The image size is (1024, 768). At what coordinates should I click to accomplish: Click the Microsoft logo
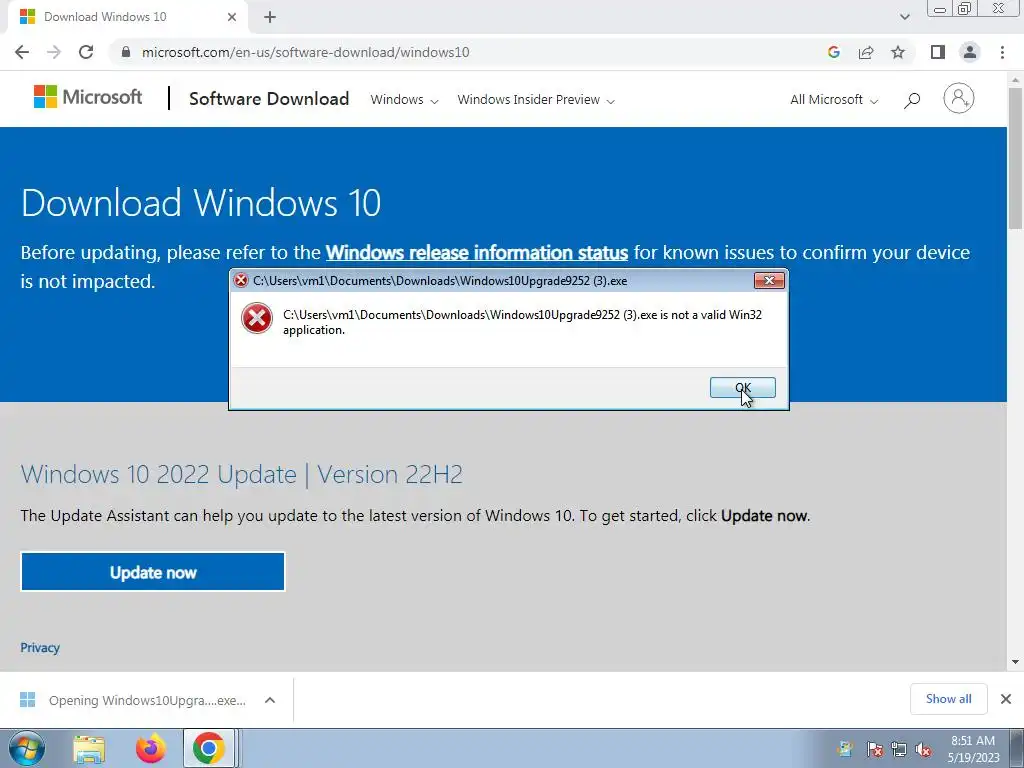(88, 97)
